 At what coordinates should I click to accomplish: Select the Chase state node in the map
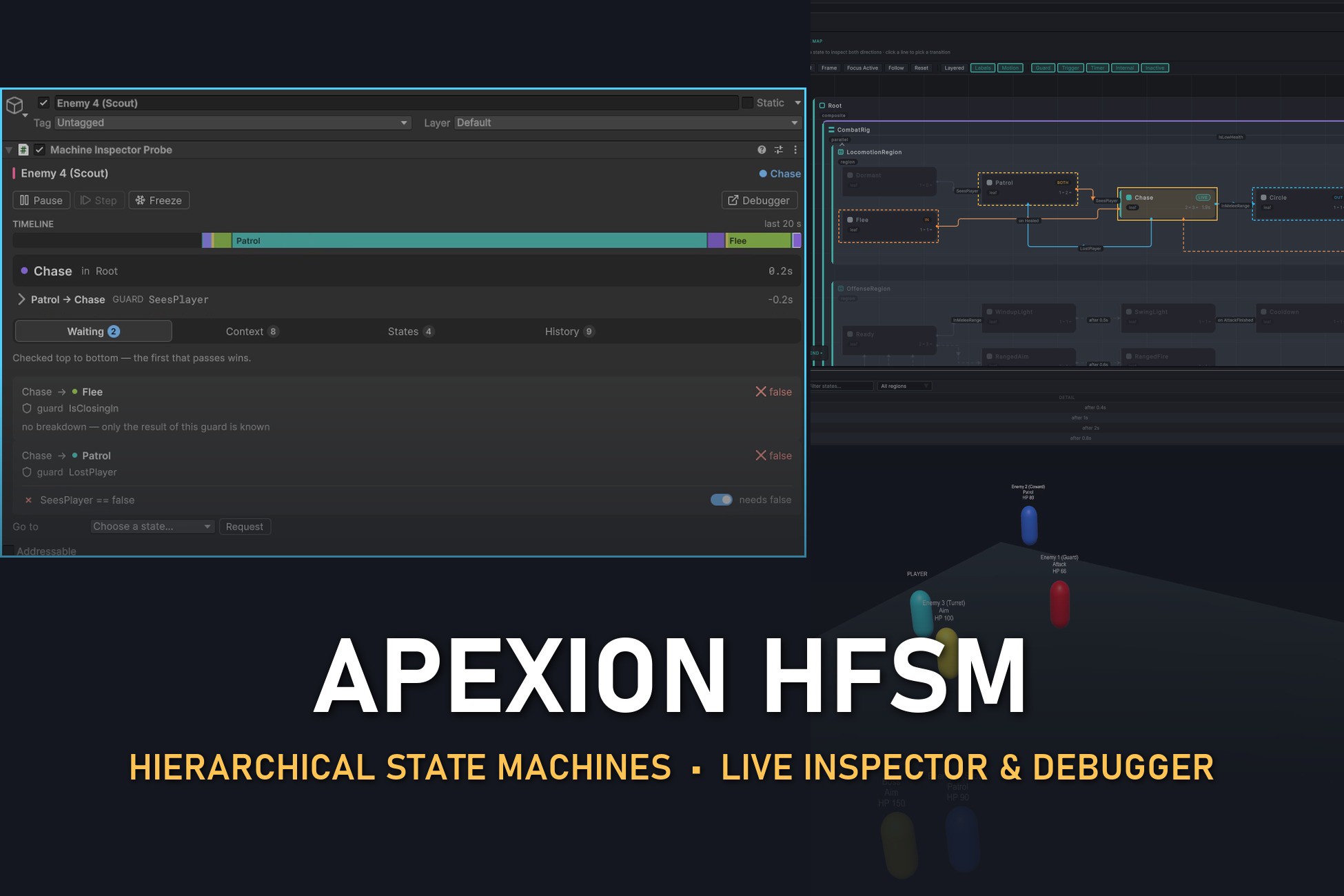tap(1167, 203)
